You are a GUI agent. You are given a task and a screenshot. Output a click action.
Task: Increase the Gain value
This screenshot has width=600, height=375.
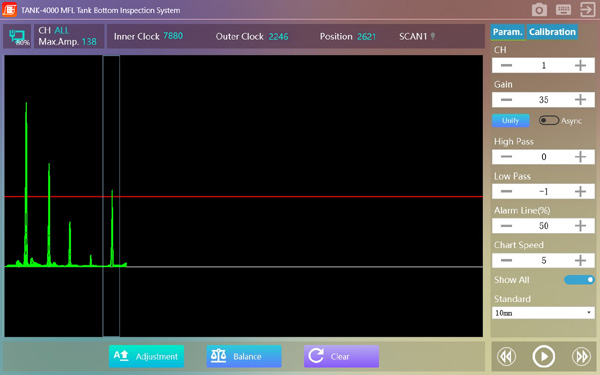coord(580,100)
